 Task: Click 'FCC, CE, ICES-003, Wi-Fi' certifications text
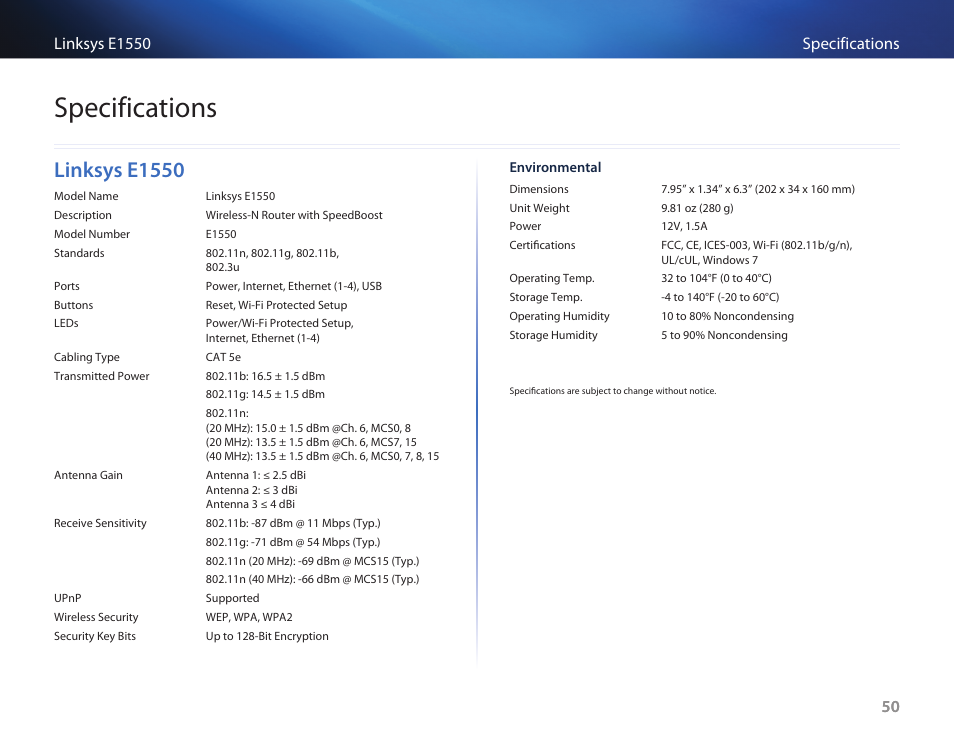click(x=756, y=245)
